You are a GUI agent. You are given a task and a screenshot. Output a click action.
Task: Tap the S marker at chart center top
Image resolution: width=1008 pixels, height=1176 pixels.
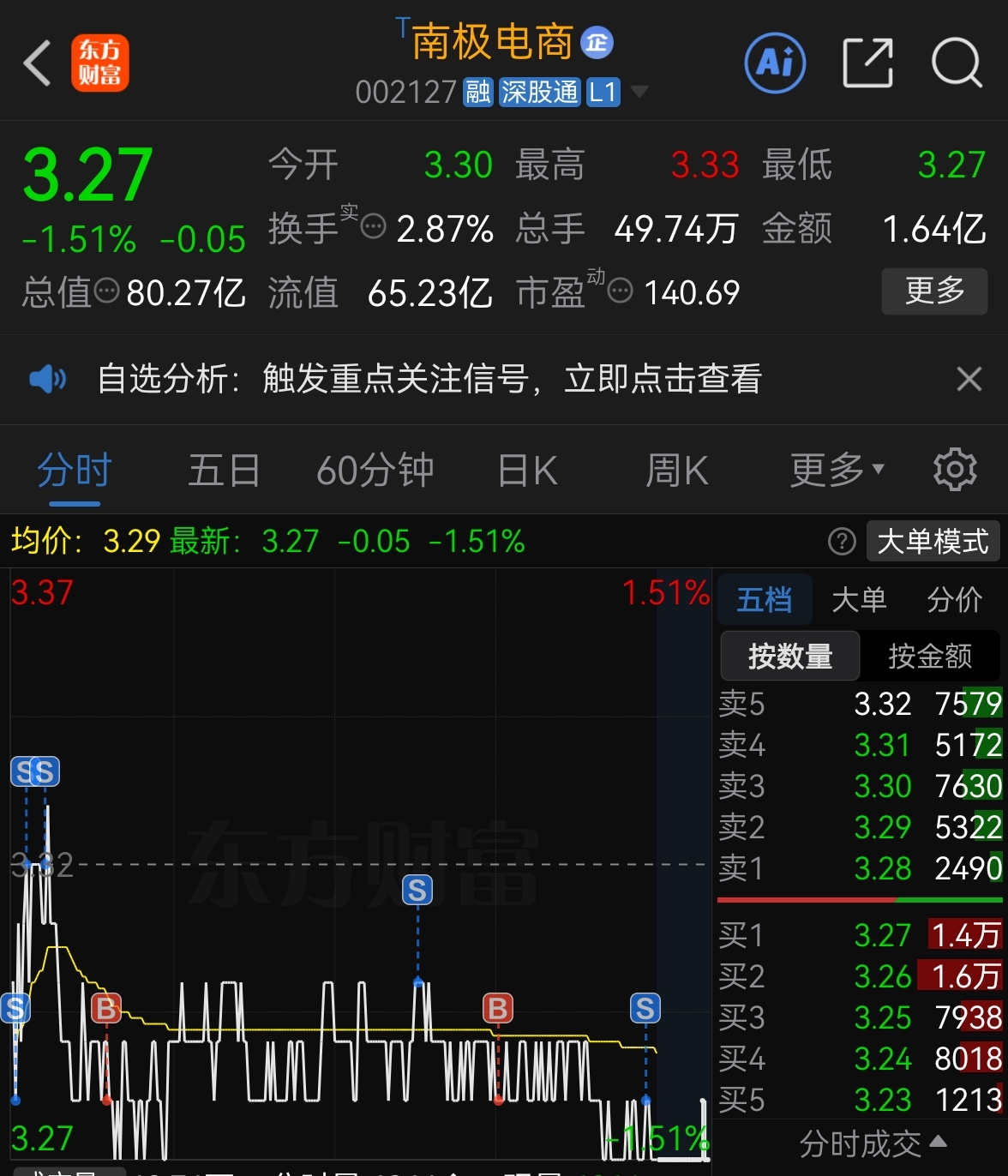[417, 891]
